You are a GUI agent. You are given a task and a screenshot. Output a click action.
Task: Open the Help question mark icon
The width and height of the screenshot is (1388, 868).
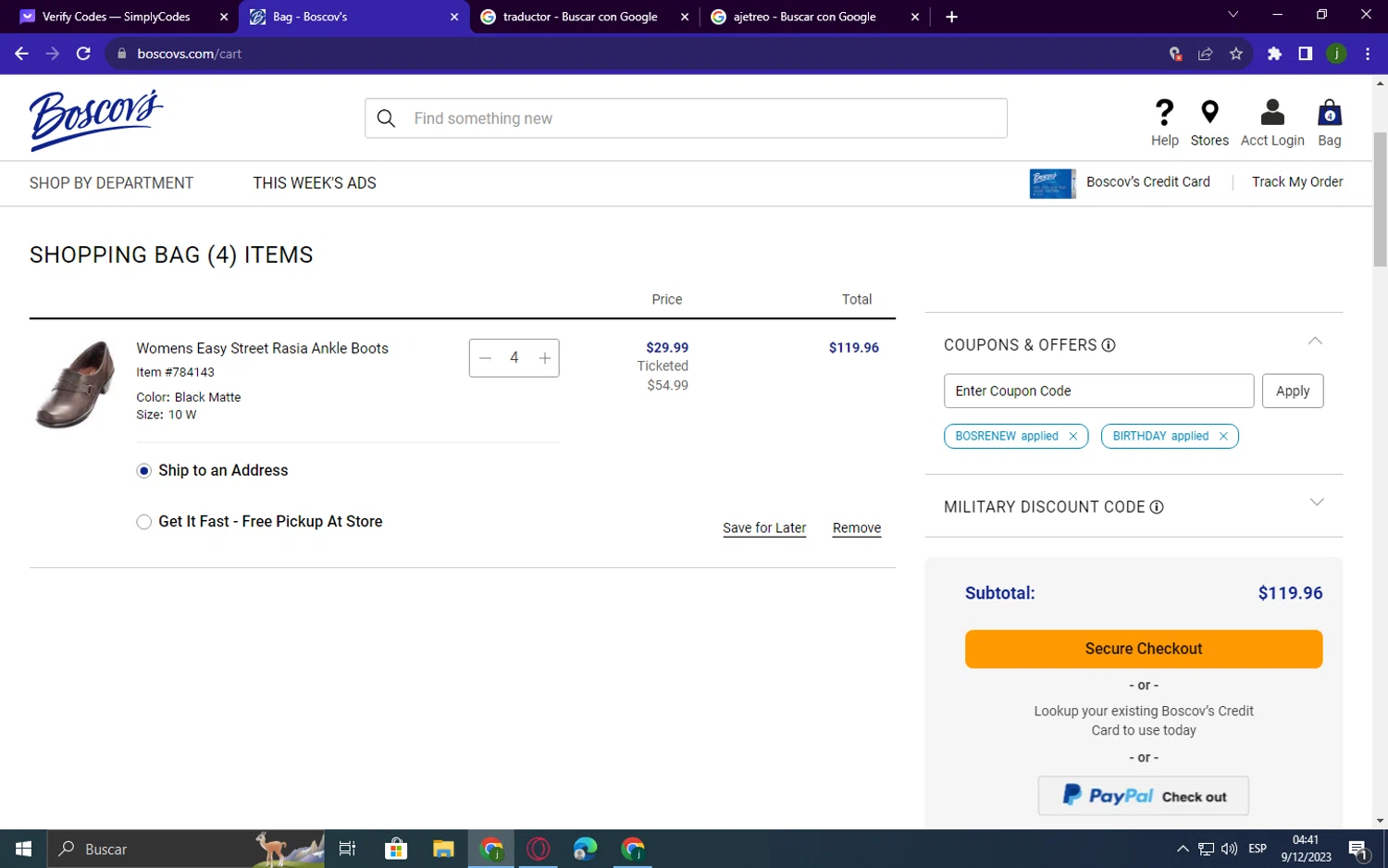click(1164, 113)
